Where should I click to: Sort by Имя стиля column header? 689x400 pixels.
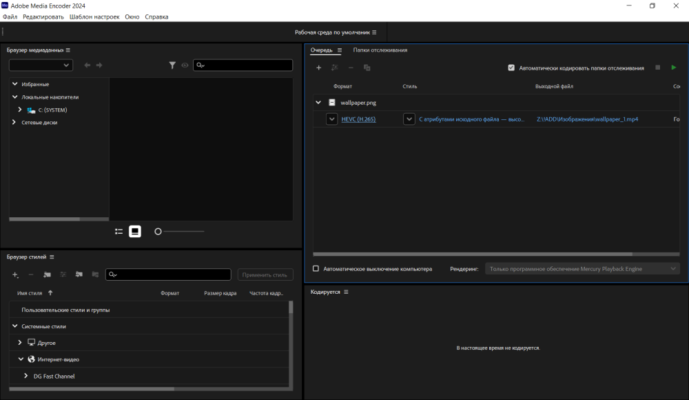[29, 293]
